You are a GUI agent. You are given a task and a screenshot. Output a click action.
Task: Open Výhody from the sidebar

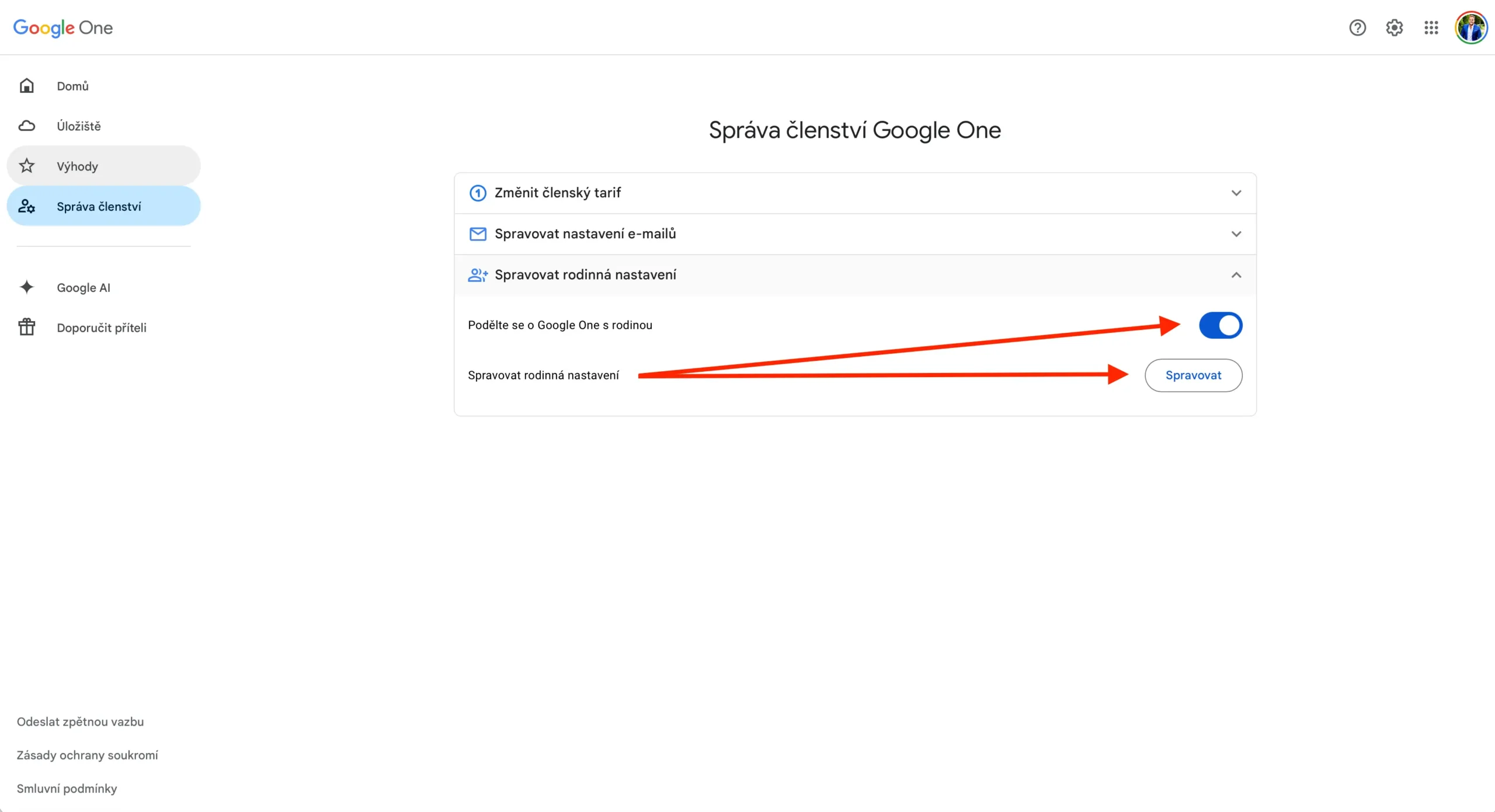click(x=78, y=166)
